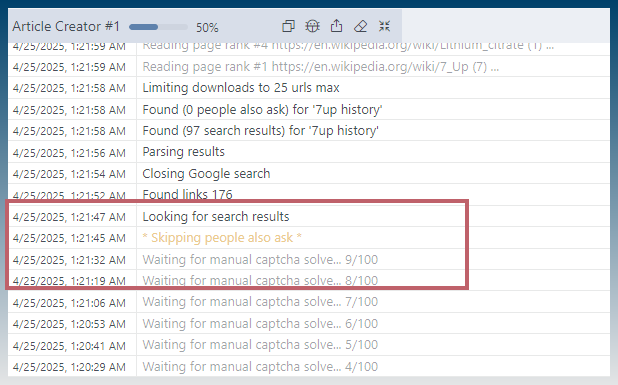Screen dimensions: 618x385
Task: Click the timestamp '4/25/2025, 1:21:06 AM'
Action: tap(69, 303)
